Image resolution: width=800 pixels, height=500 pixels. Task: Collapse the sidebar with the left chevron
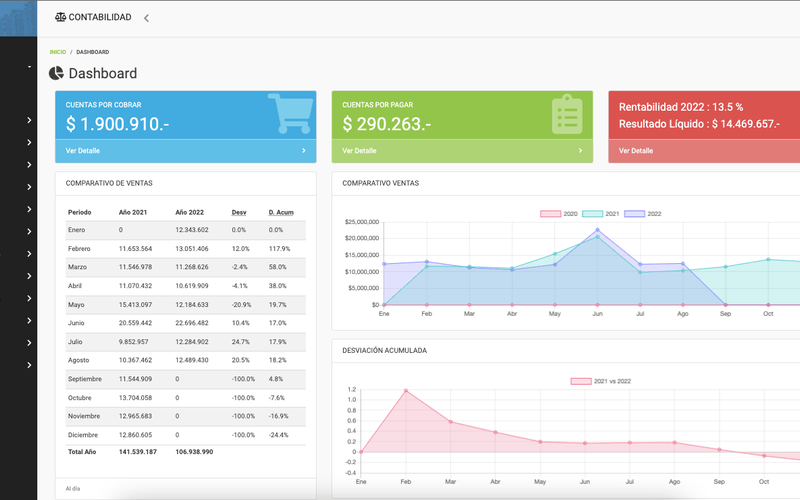tap(146, 18)
